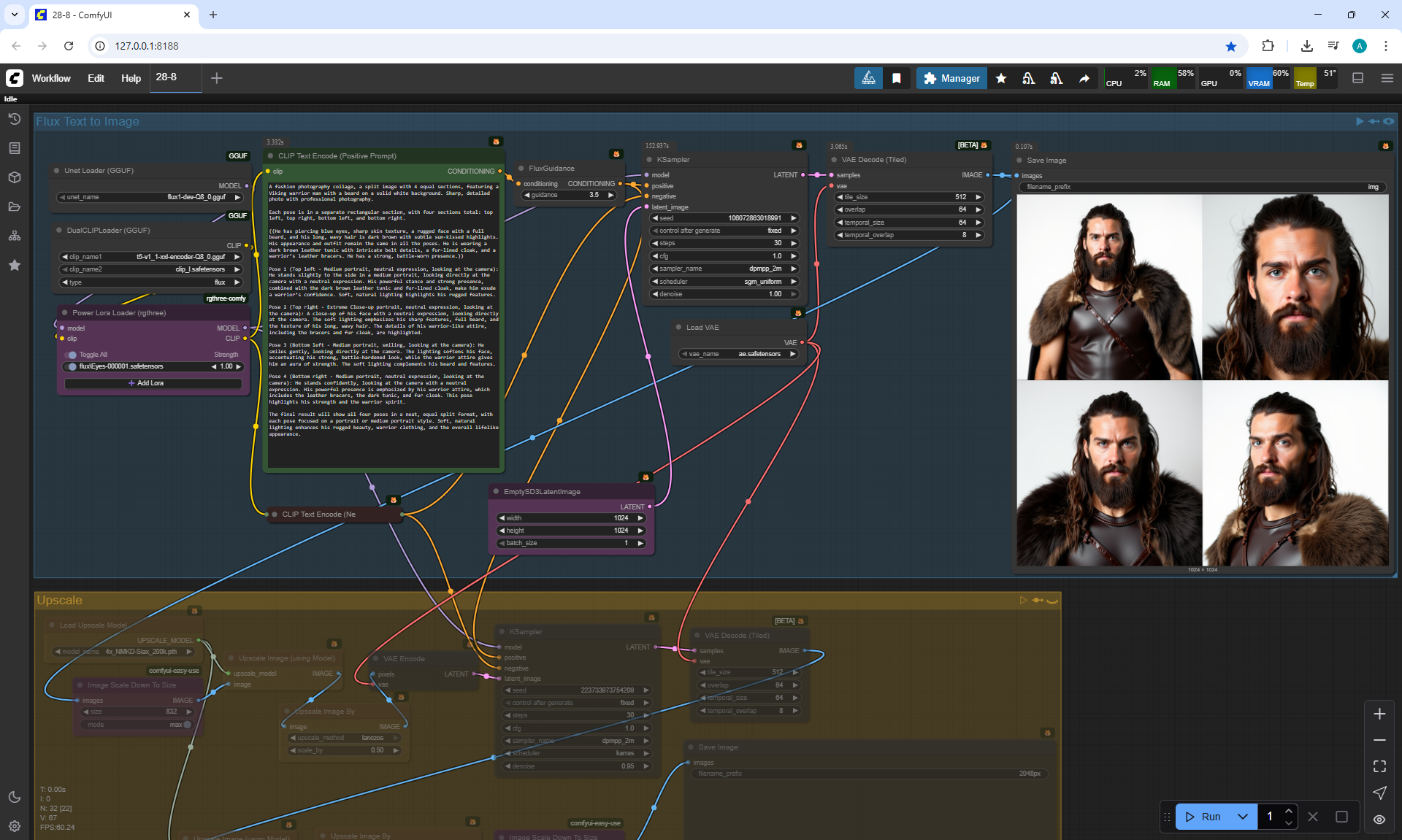Toggle dark theme moon icon
This screenshot has width=1402, height=840.
pyautogui.click(x=14, y=797)
